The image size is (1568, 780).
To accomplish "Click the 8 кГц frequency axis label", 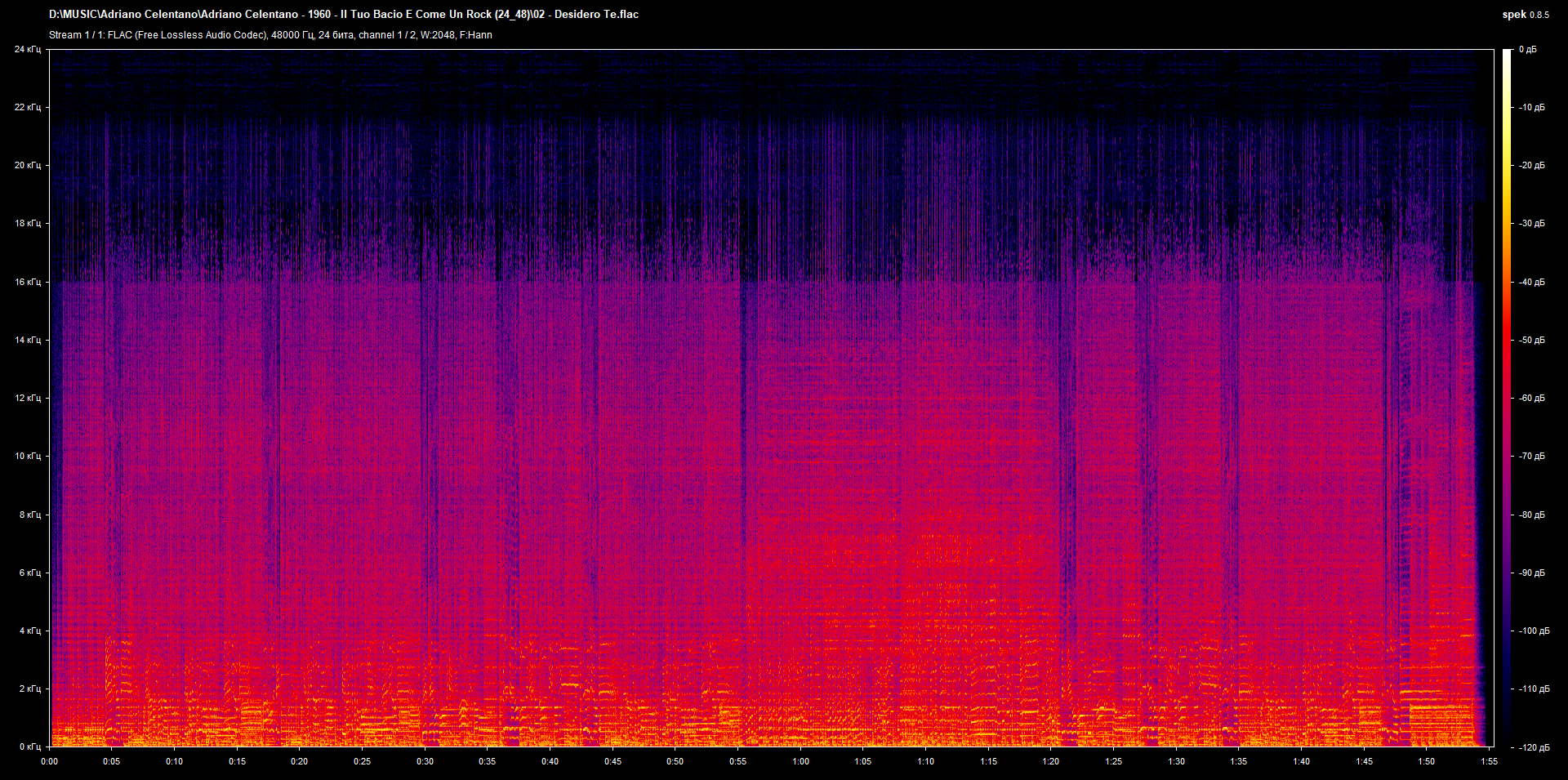I will (30, 515).
